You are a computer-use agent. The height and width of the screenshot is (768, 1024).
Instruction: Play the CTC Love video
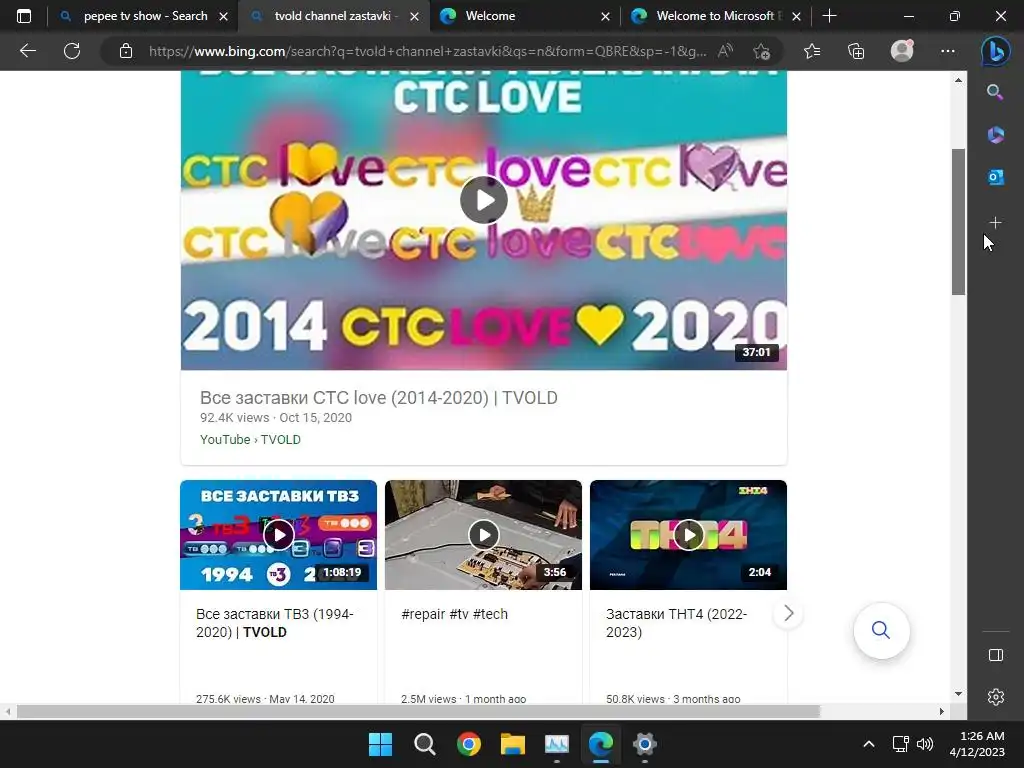click(483, 200)
